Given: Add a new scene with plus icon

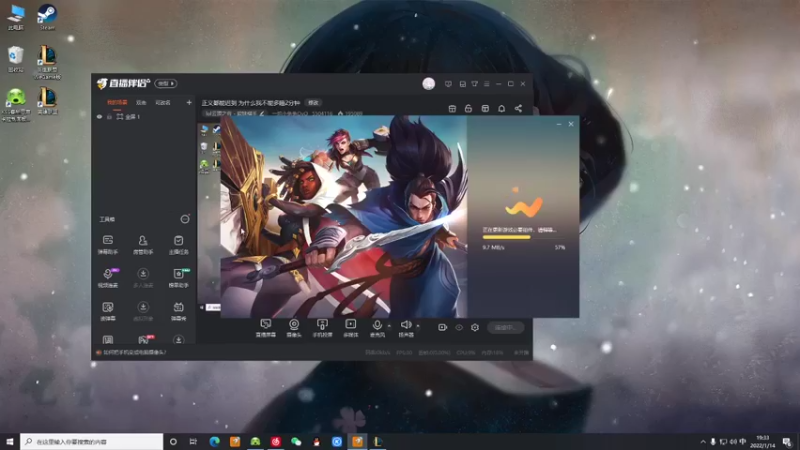Looking at the screenshot, I should [x=189, y=103].
